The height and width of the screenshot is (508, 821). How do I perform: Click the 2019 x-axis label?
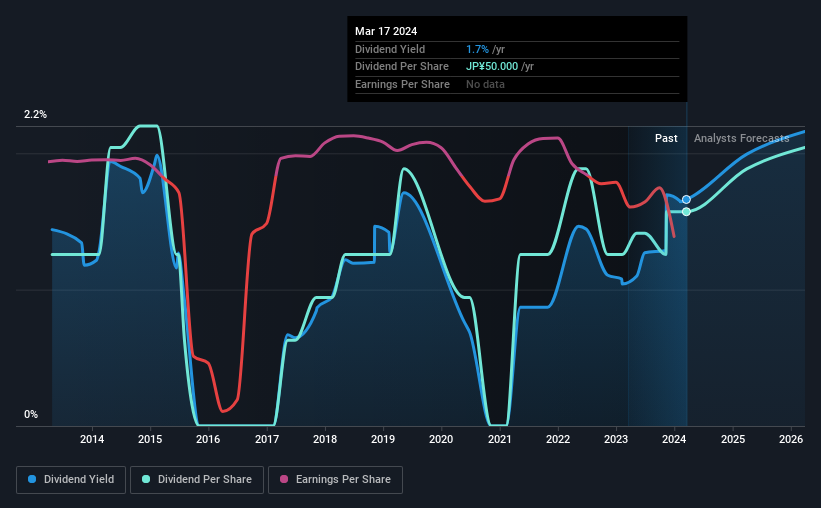(x=383, y=439)
